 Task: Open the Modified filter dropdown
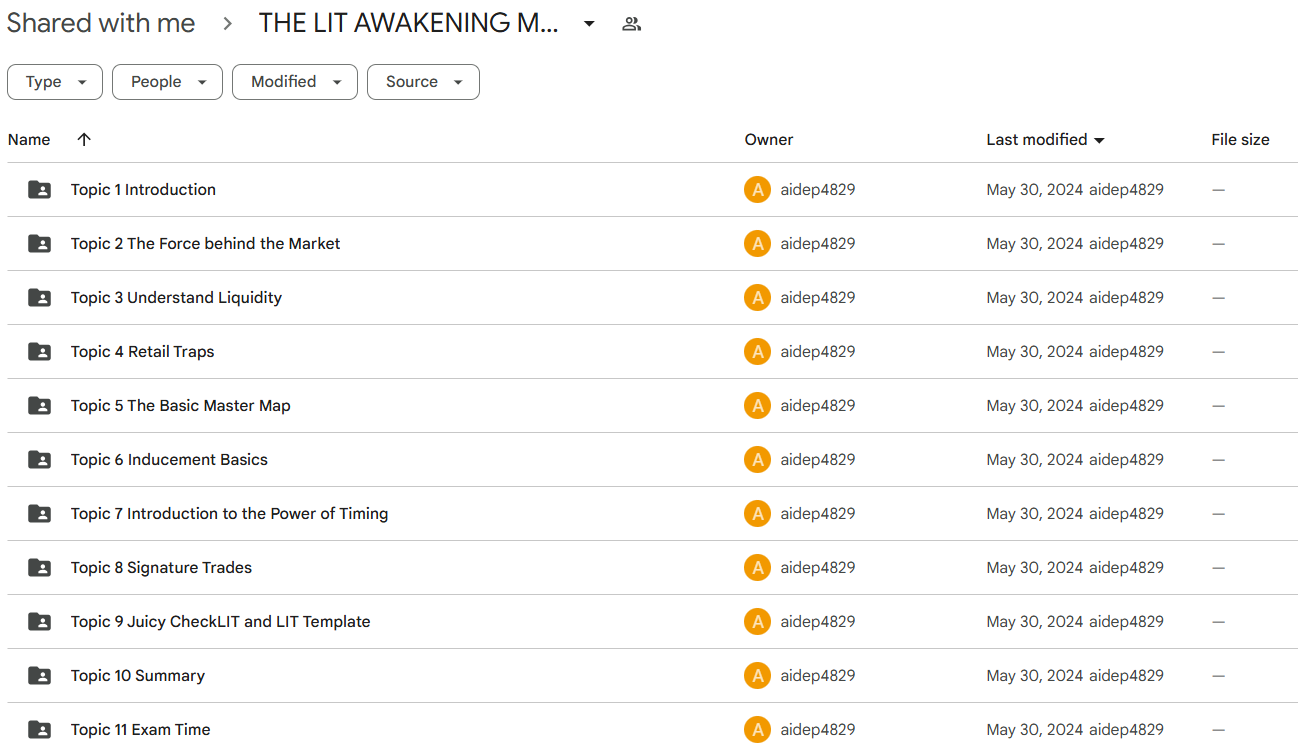[x=295, y=82]
